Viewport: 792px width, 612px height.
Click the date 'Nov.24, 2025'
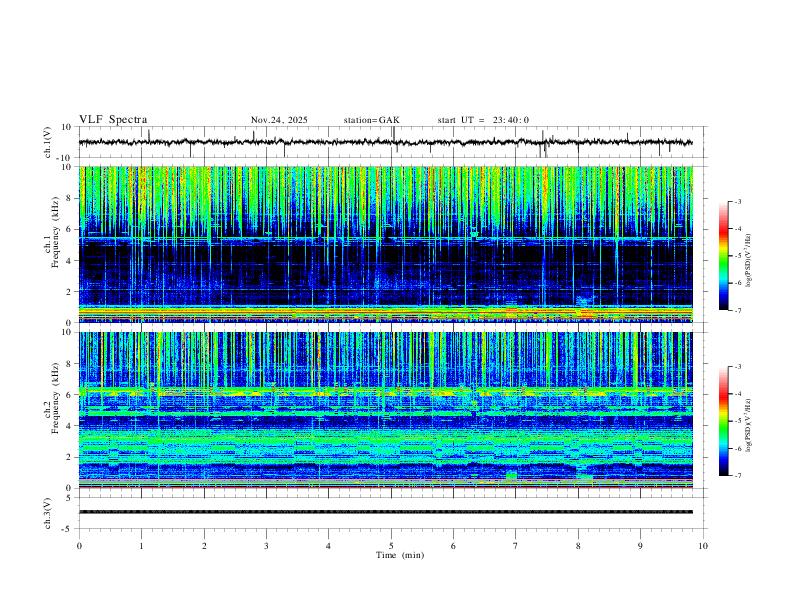point(279,120)
